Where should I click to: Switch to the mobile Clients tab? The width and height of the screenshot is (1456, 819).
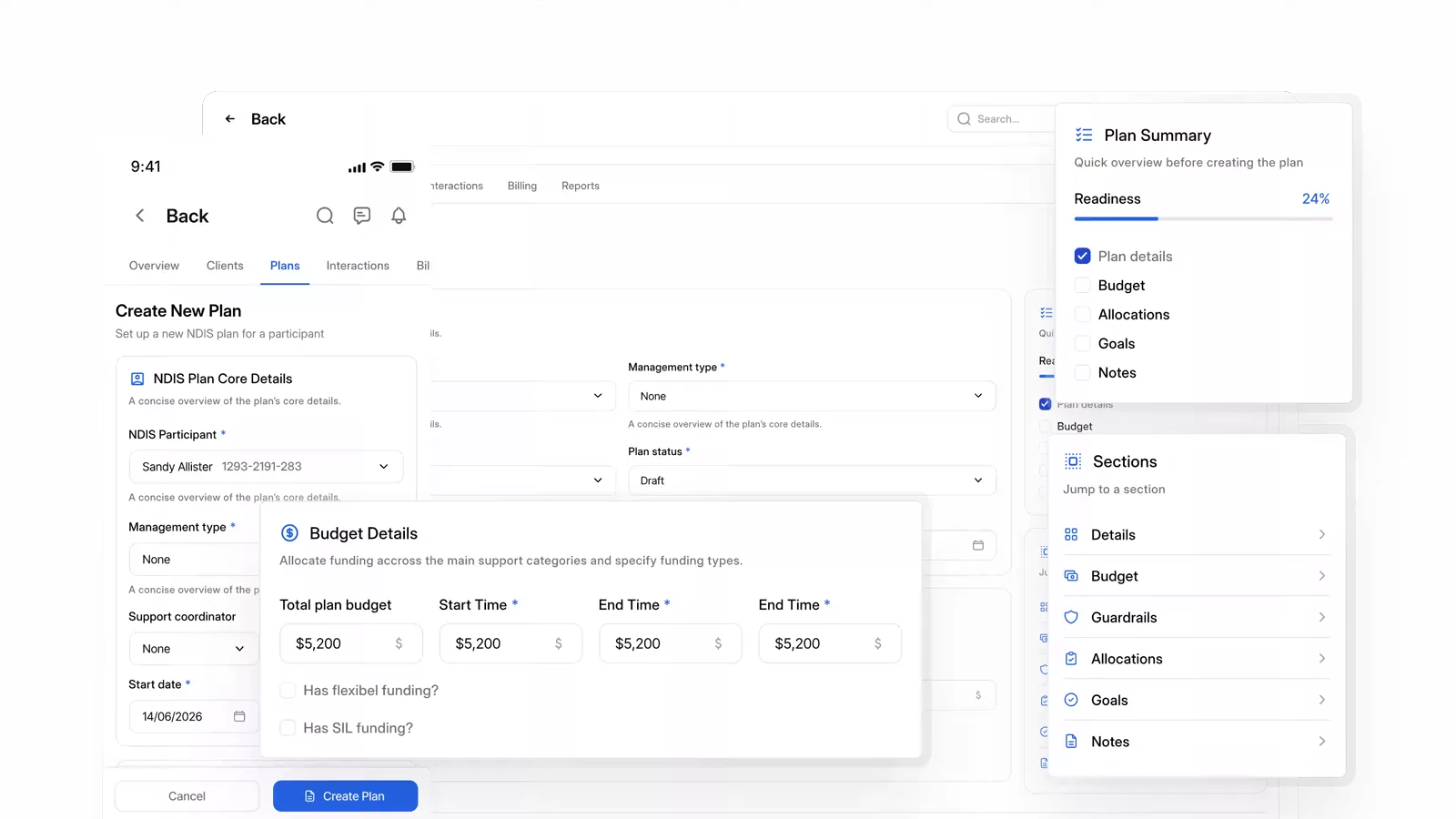coord(225,266)
